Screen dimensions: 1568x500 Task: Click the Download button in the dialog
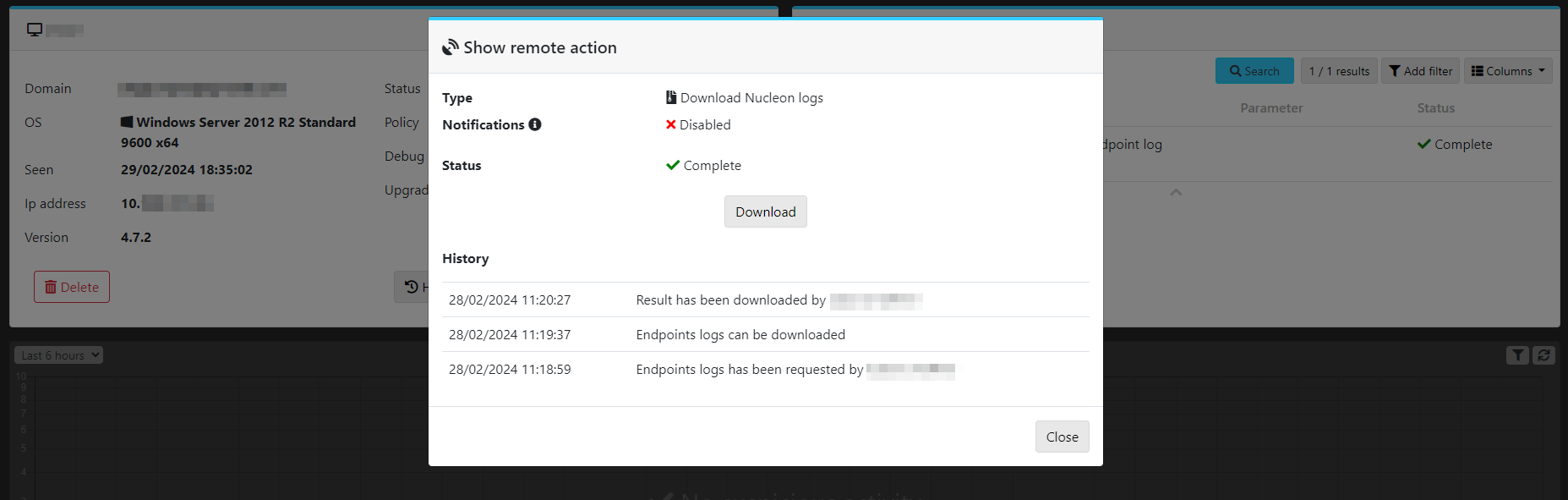pos(765,212)
